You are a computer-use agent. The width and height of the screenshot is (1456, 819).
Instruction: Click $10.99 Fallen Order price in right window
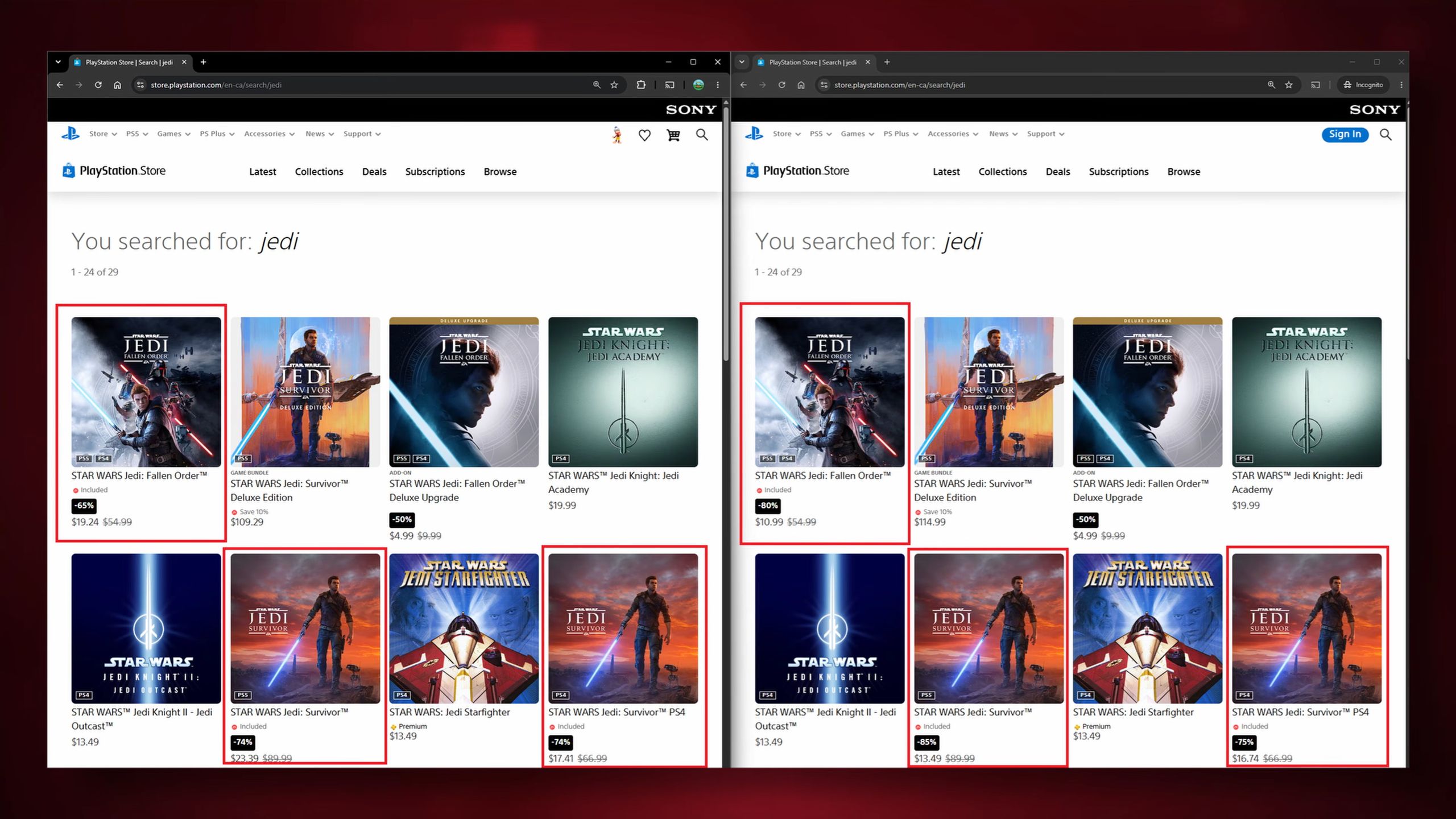[769, 522]
